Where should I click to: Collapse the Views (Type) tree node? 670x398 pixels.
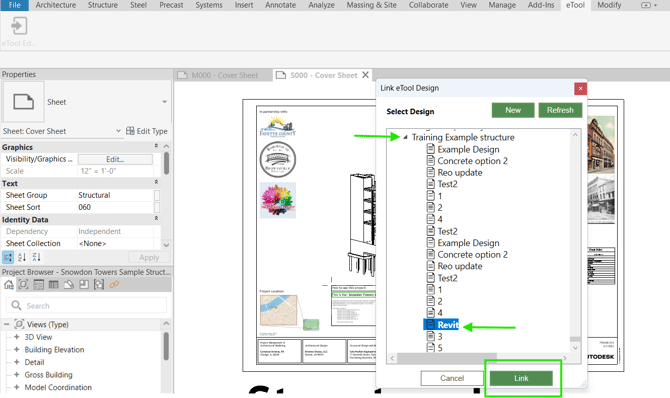pyautogui.click(x=6, y=324)
